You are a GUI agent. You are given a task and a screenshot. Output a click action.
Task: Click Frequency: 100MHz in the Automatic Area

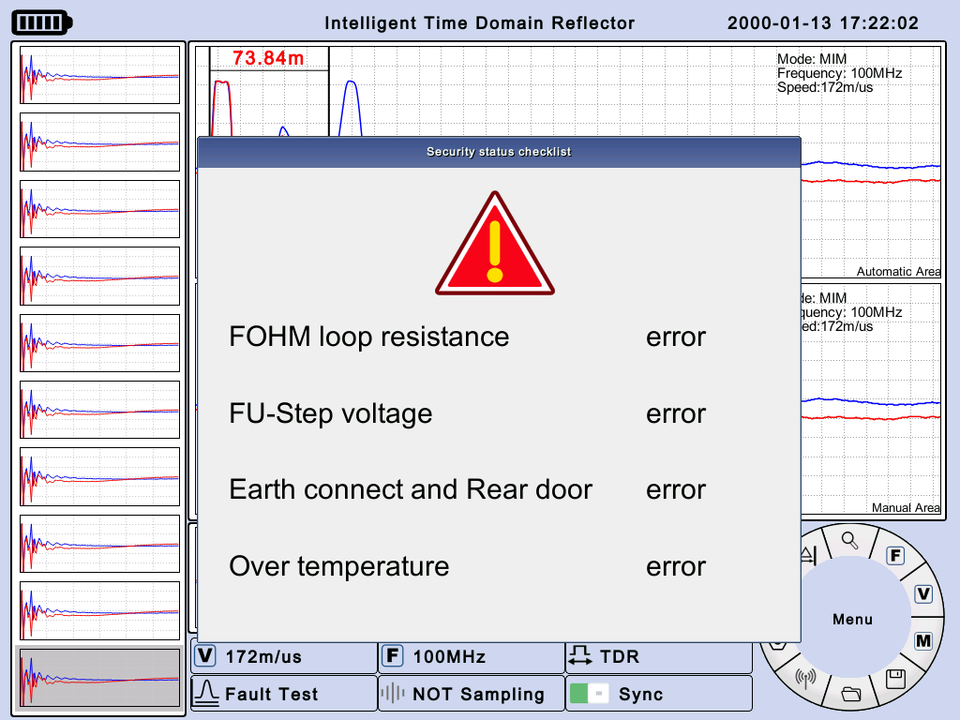point(839,73)
